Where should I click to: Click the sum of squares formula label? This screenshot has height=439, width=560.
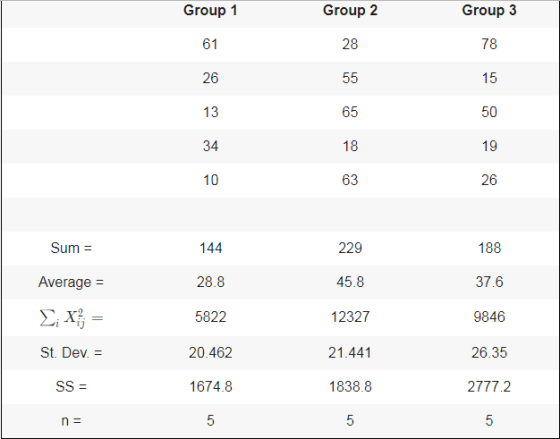(x=71, y=318)
